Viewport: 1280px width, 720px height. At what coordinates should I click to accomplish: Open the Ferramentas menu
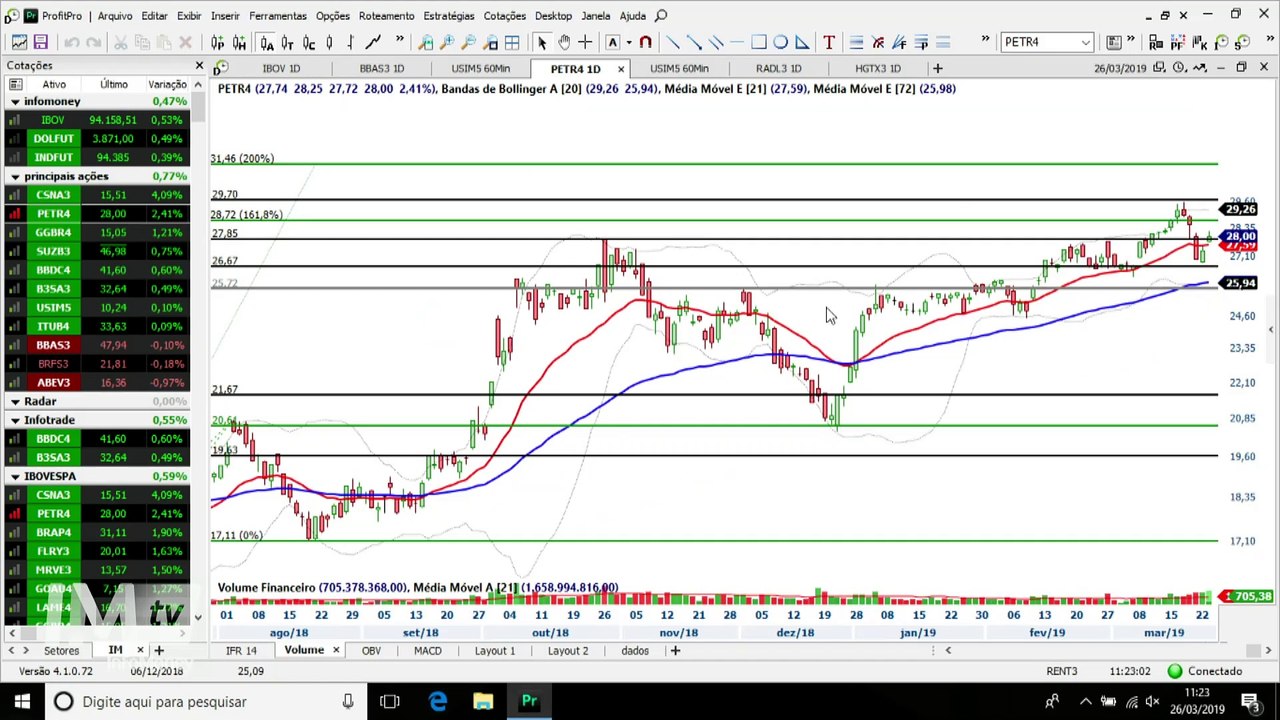[x=278, y=16]
